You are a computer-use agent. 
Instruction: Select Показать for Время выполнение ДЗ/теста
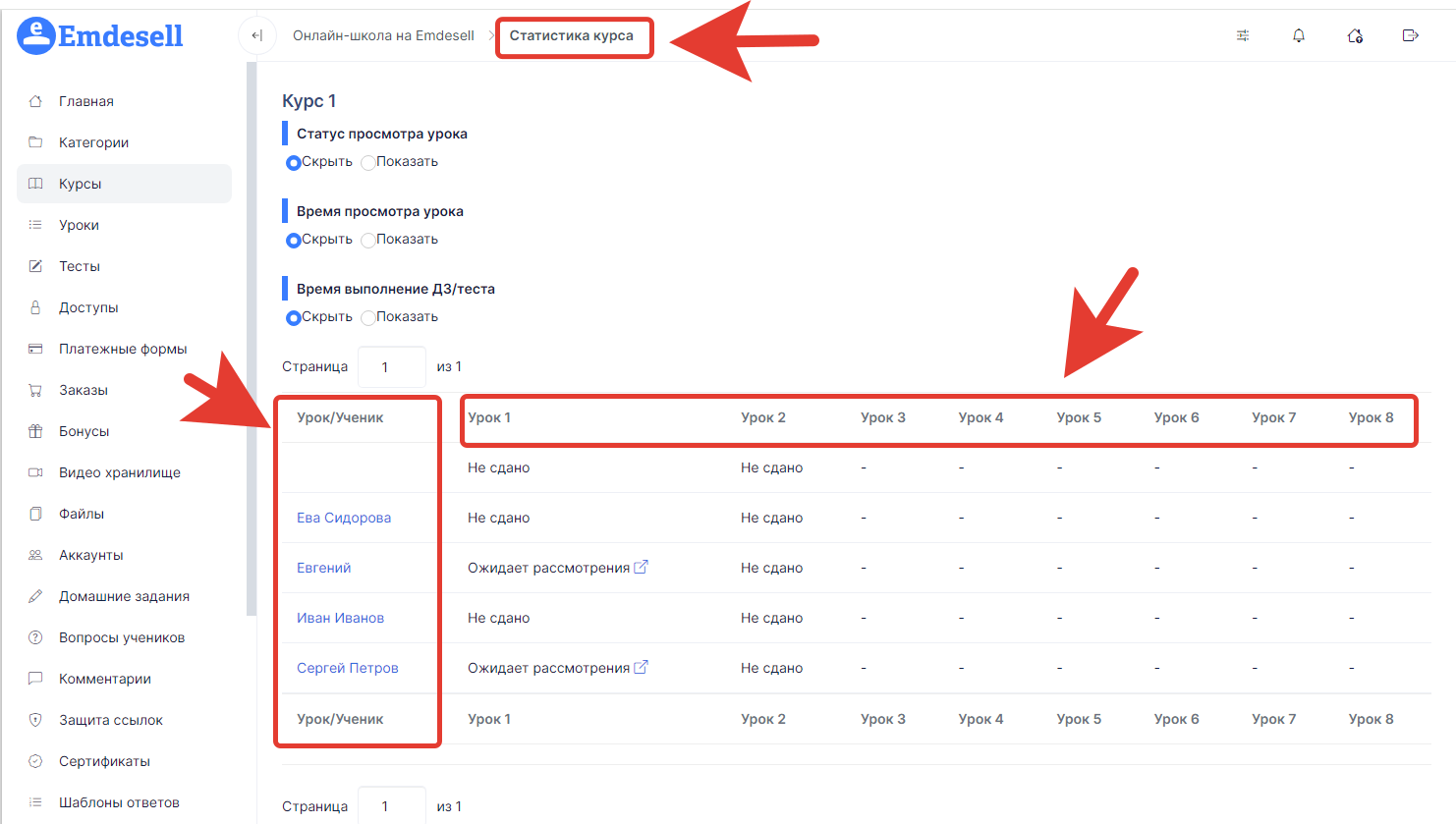[368, 318]
